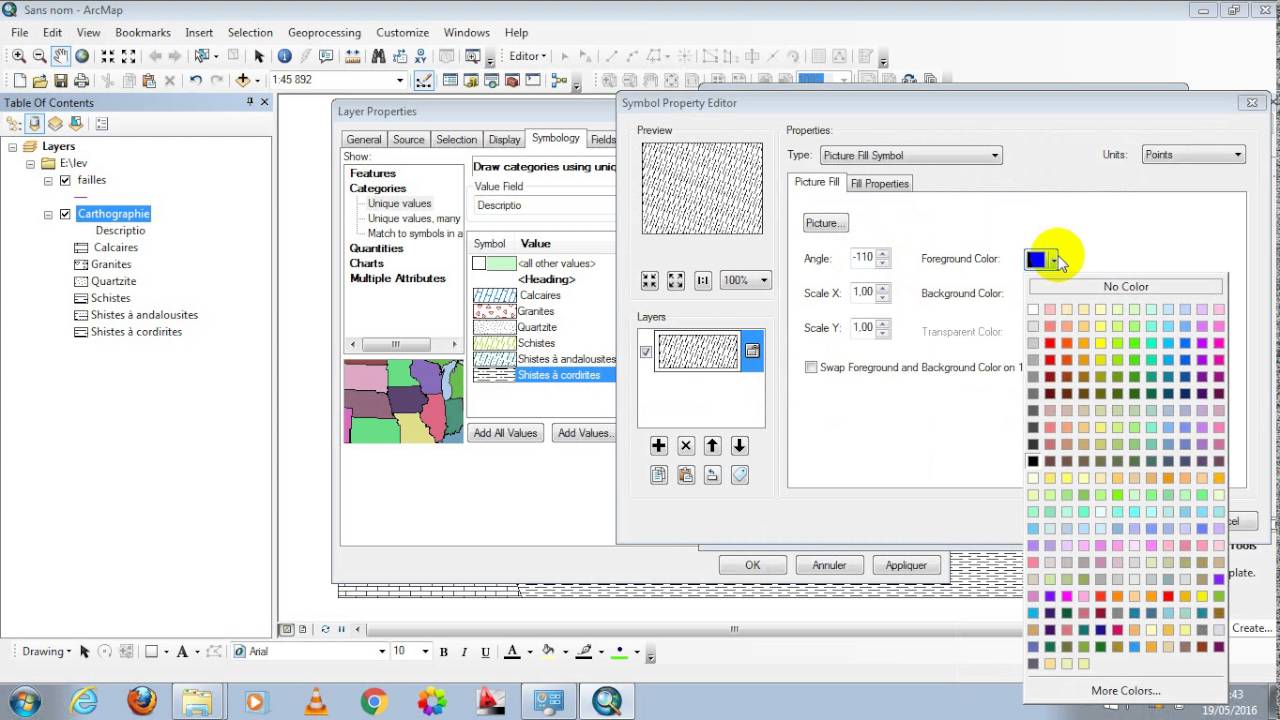Viewport: 1280px width, 720px height.
Task: Select Unique values under Categories
Action: [399, 203]
